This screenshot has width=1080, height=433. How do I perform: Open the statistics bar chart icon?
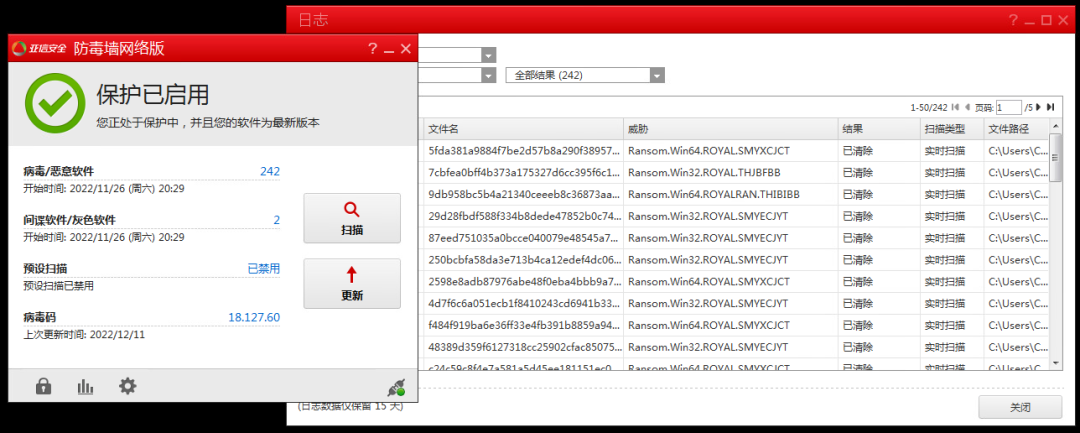point(85,386)
